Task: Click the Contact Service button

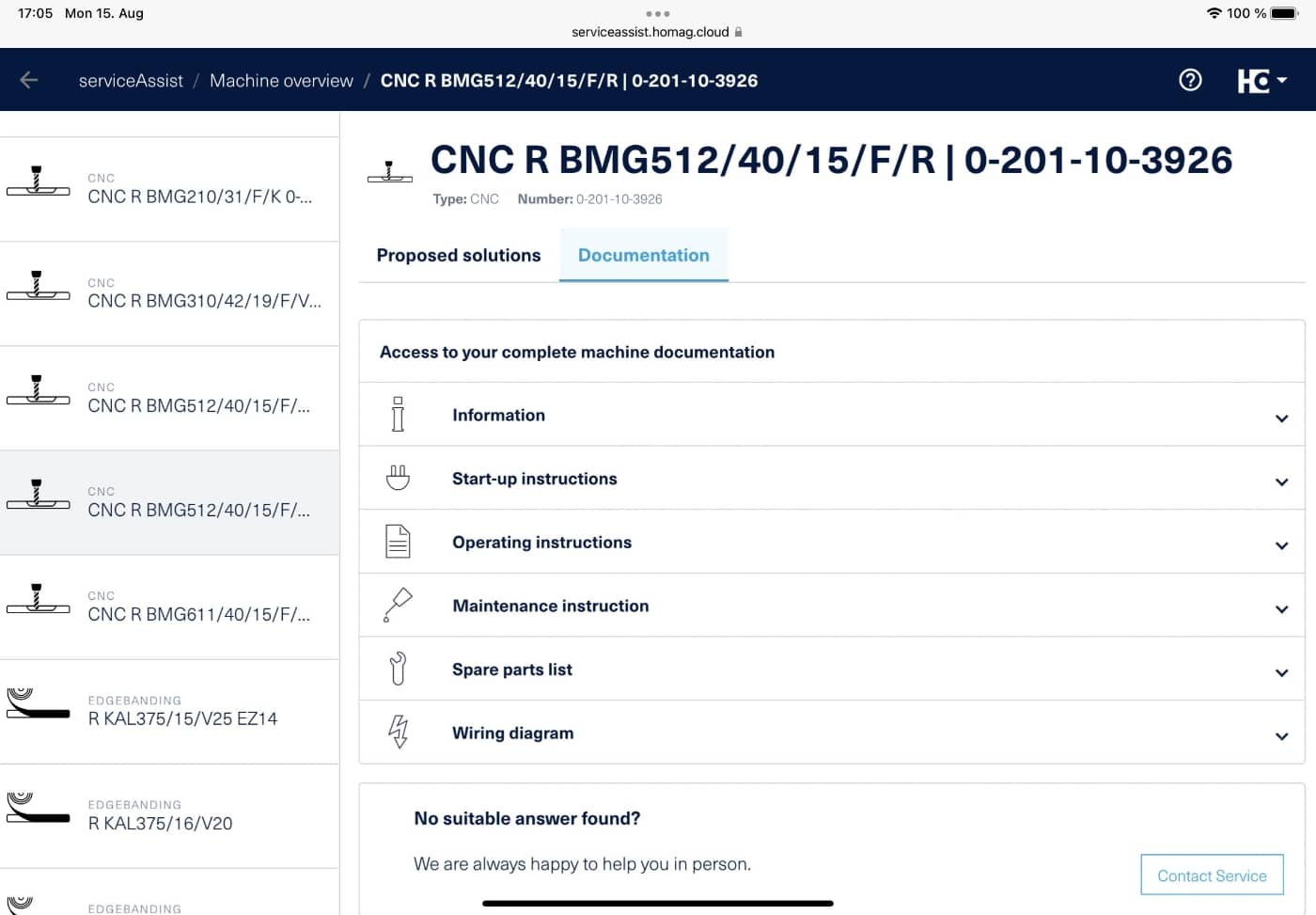Action: (x=1212, y=876)
